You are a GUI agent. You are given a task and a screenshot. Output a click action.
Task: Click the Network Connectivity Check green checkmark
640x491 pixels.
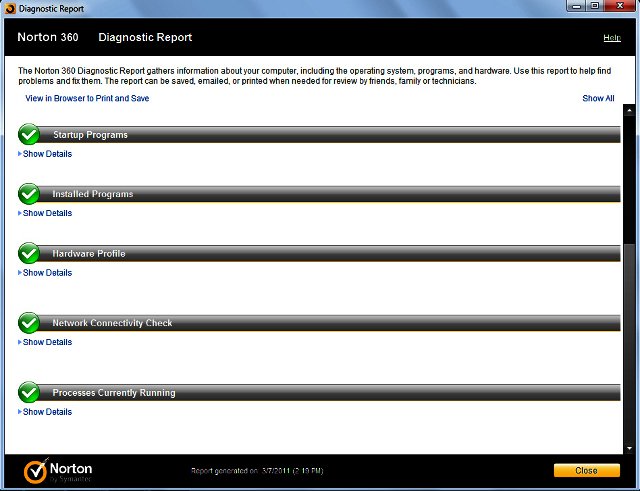pos(29,323)
